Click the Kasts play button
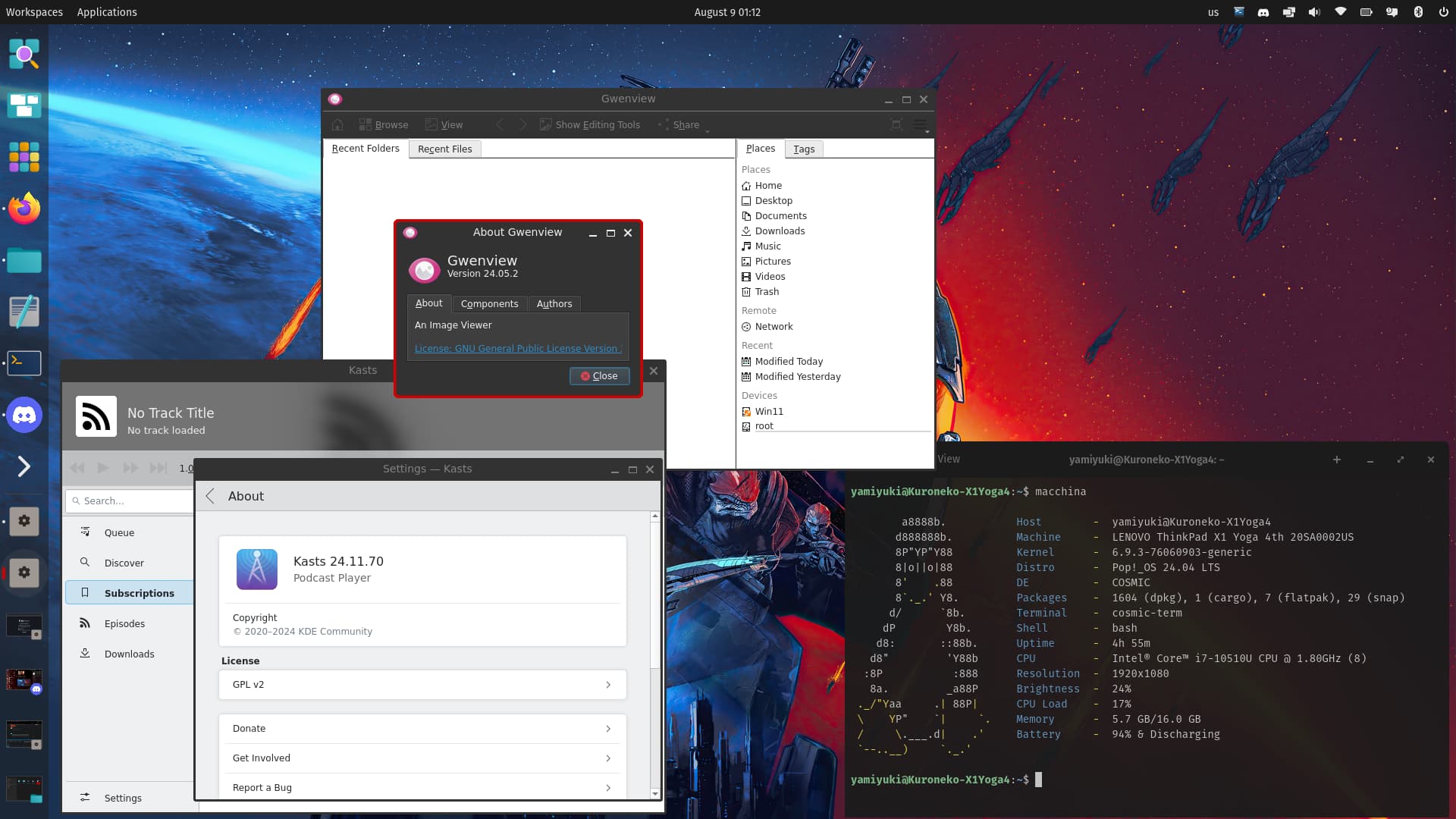 (104, 468)
